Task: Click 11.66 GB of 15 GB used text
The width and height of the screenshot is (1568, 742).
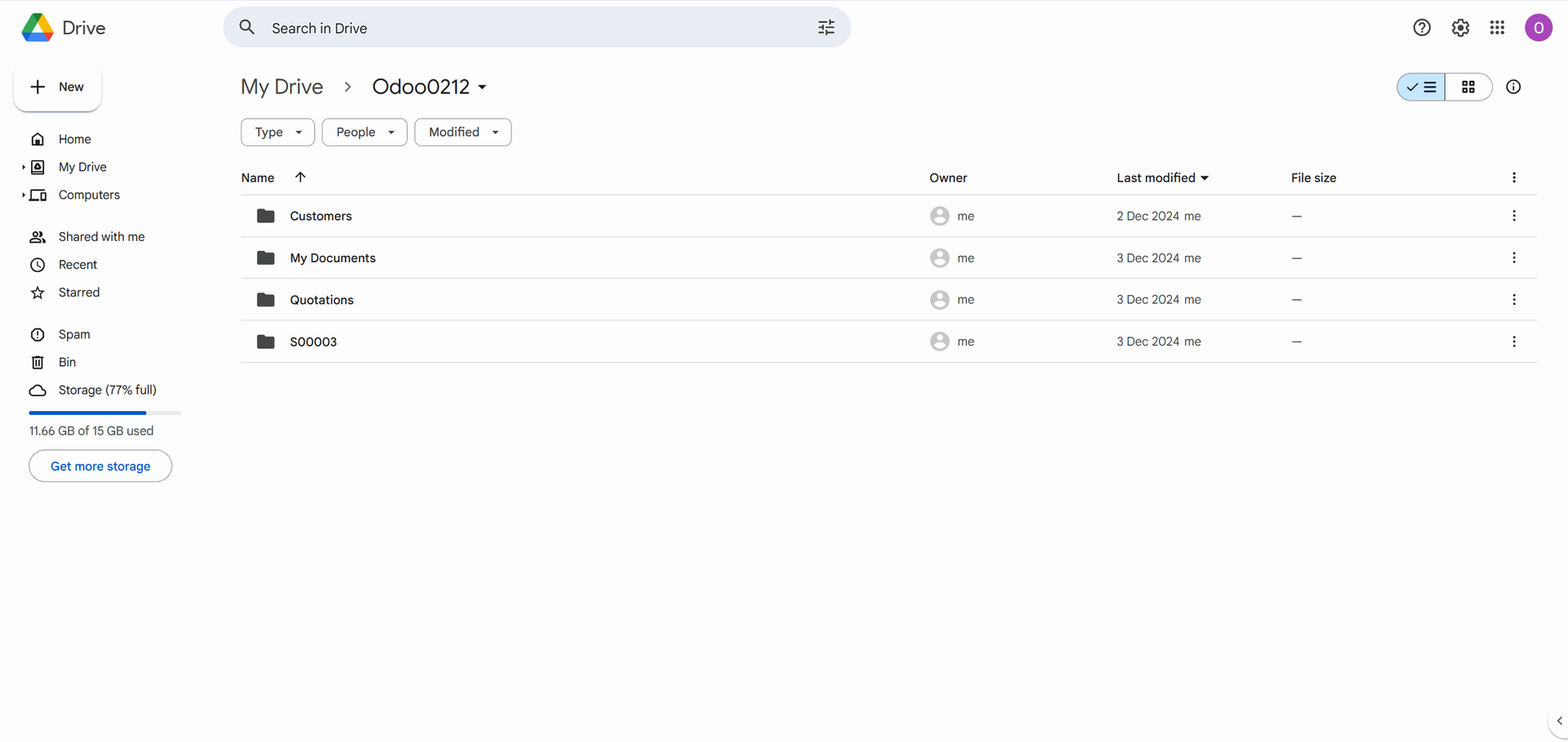Action: coord(91,431)
